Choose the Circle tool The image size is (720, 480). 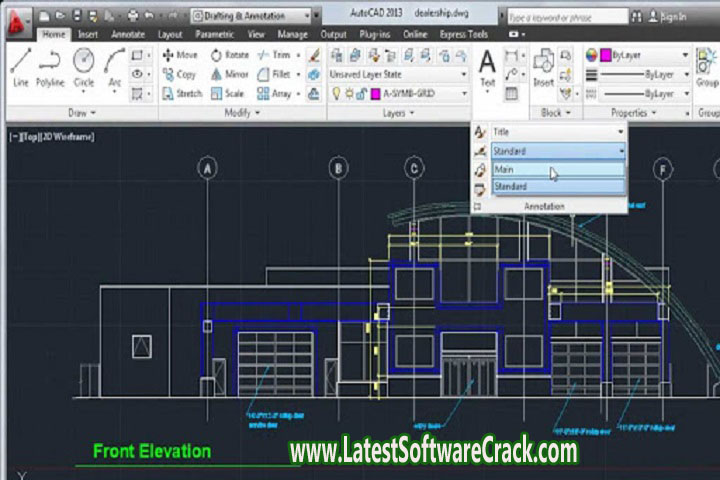click(83, 68)
